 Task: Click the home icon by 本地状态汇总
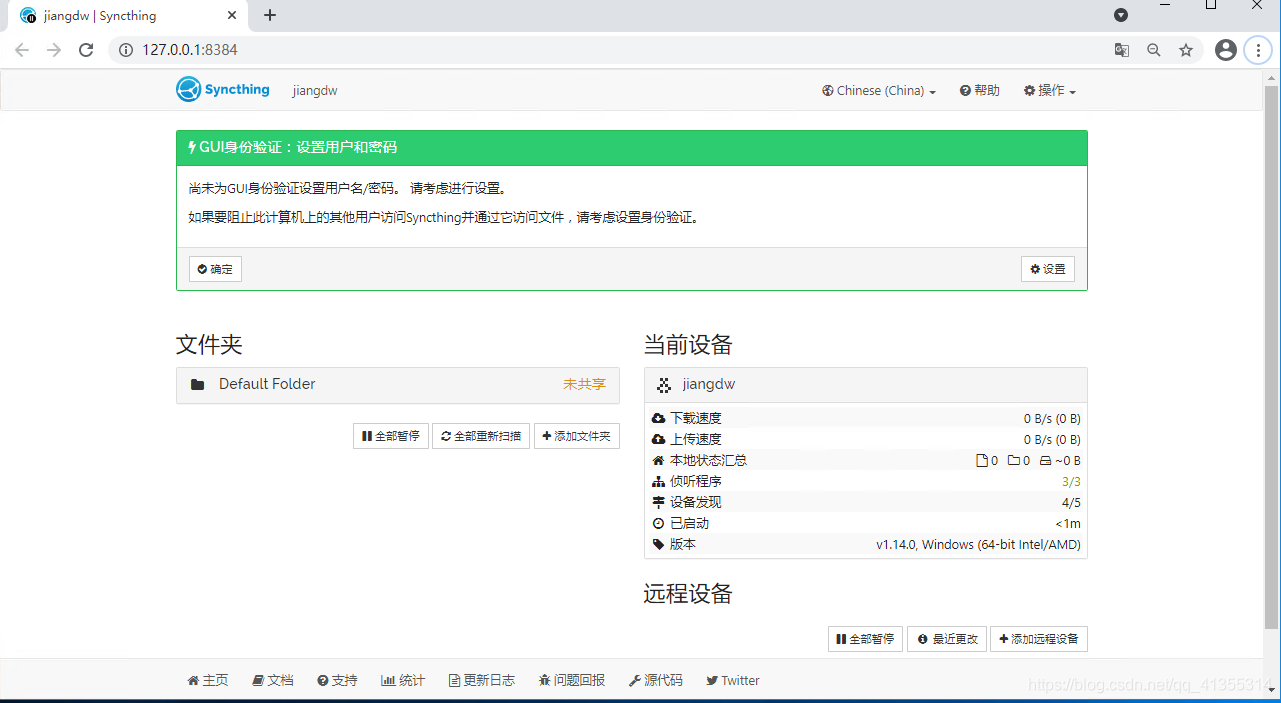pyautogui.click(x=658, y=460)
